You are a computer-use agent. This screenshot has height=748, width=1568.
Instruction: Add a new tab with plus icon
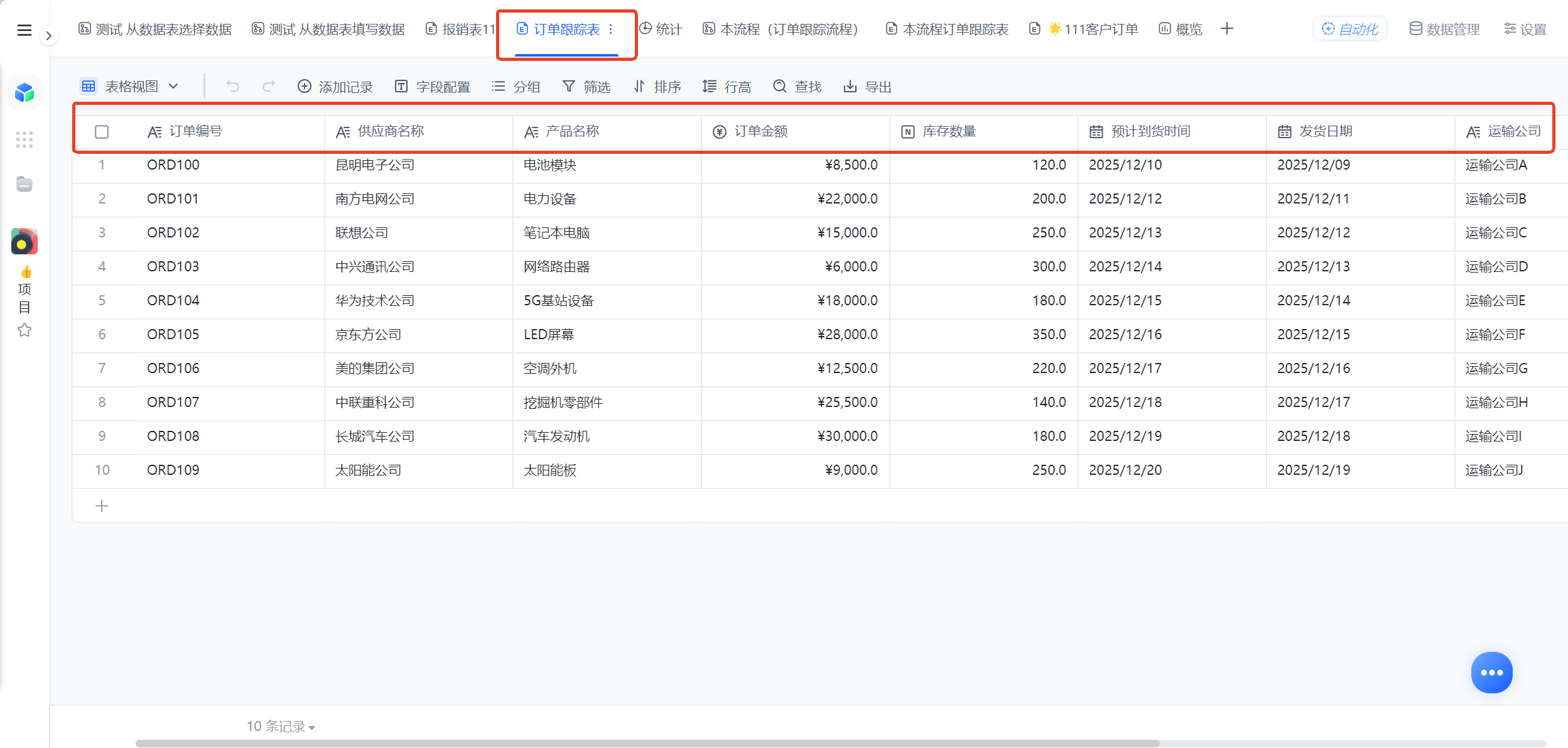(1227, 29)
